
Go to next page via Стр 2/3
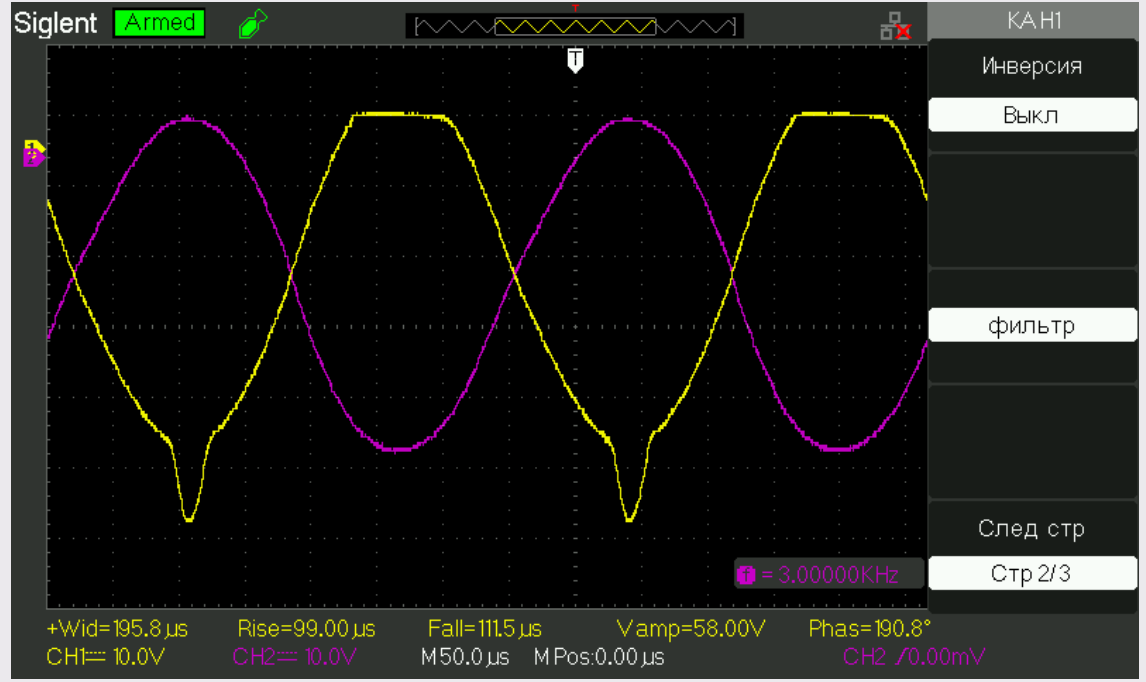tap(1031, 574)
